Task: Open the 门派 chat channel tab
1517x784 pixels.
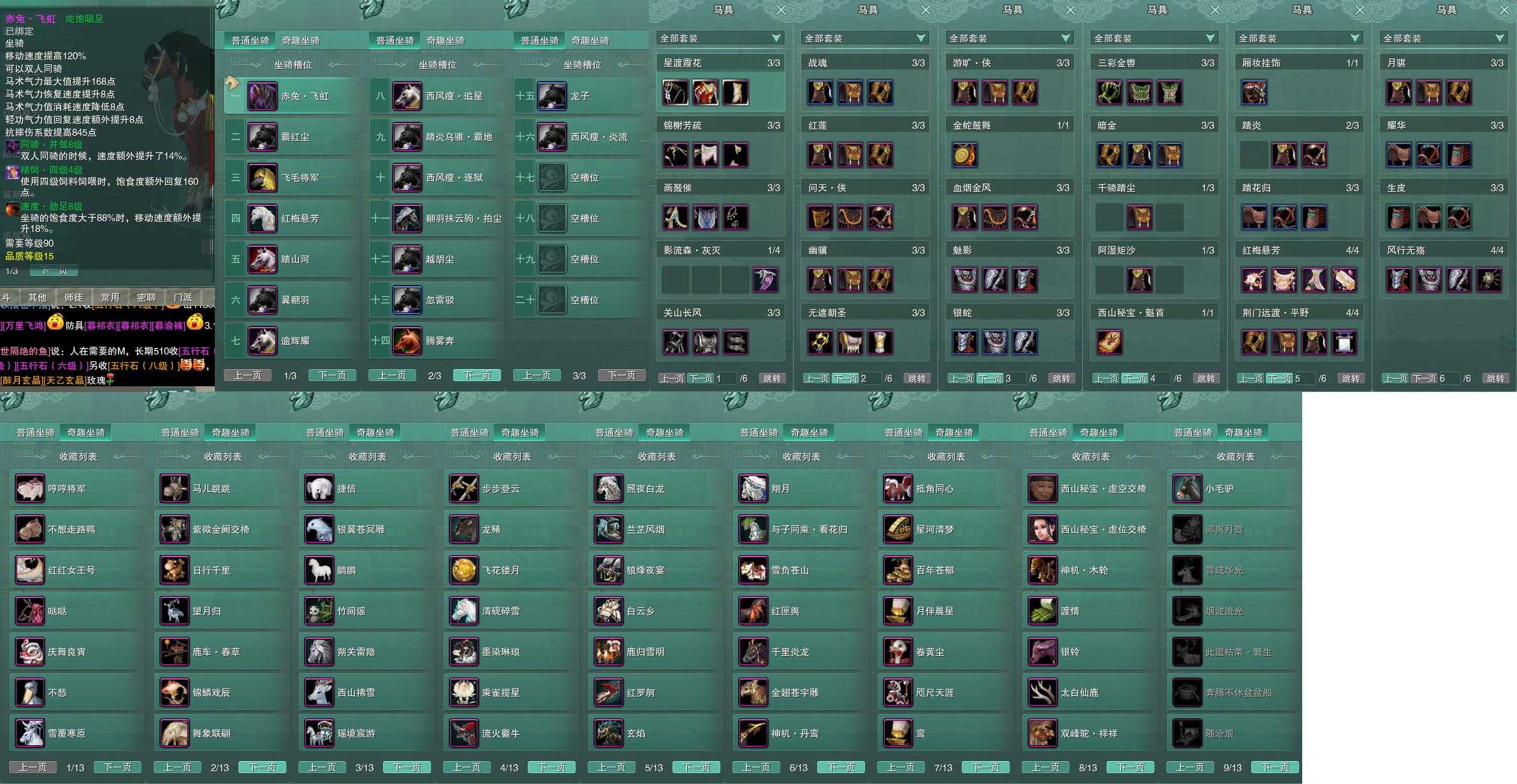Action: point(182,298)
